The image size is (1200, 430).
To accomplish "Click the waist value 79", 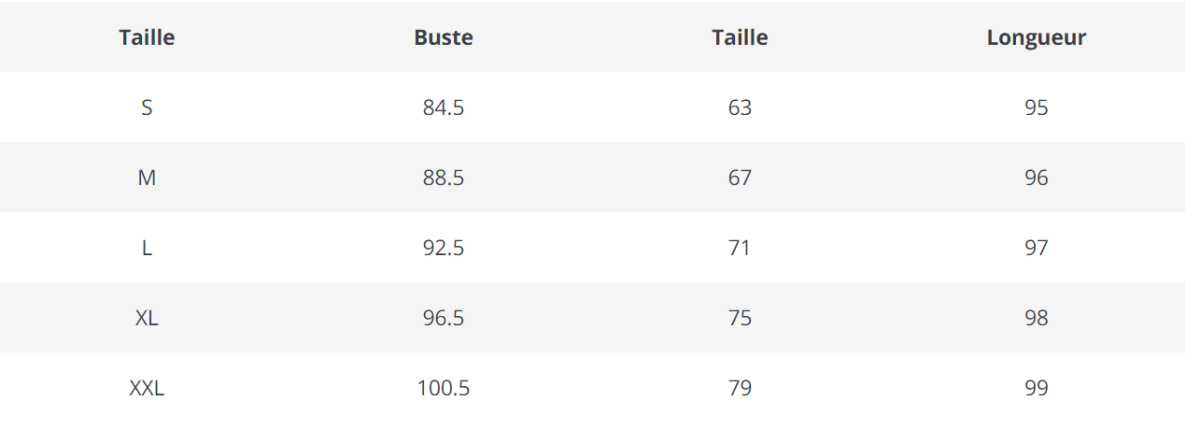I will (x=740, y=388).
